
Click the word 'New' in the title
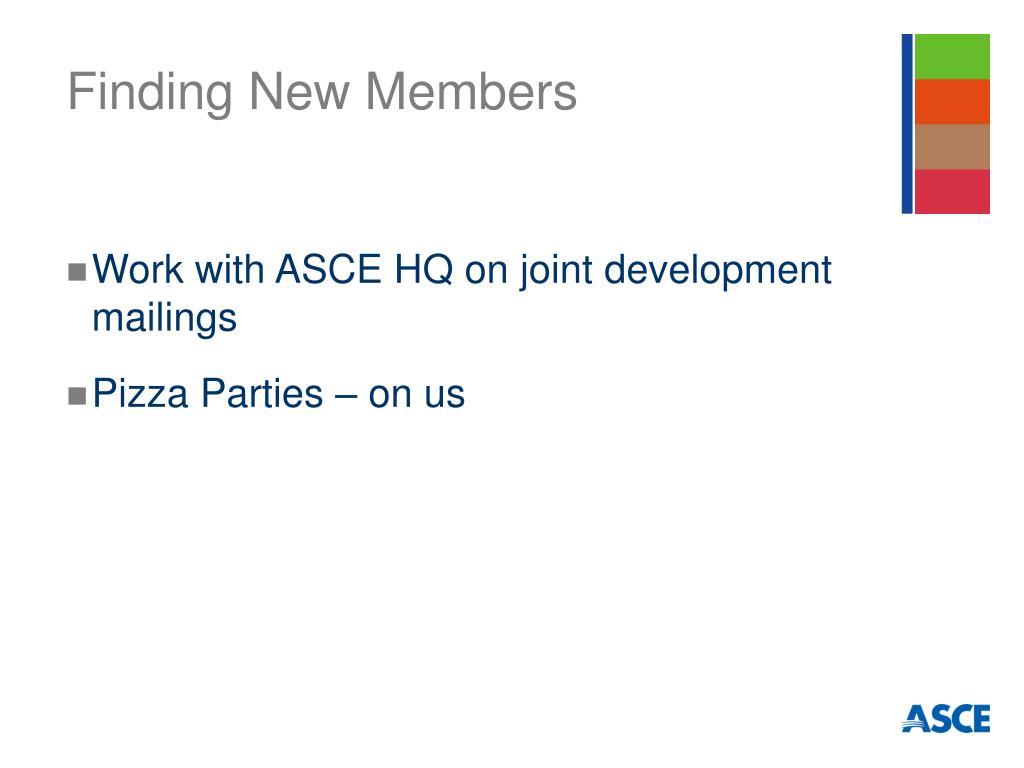299,91
